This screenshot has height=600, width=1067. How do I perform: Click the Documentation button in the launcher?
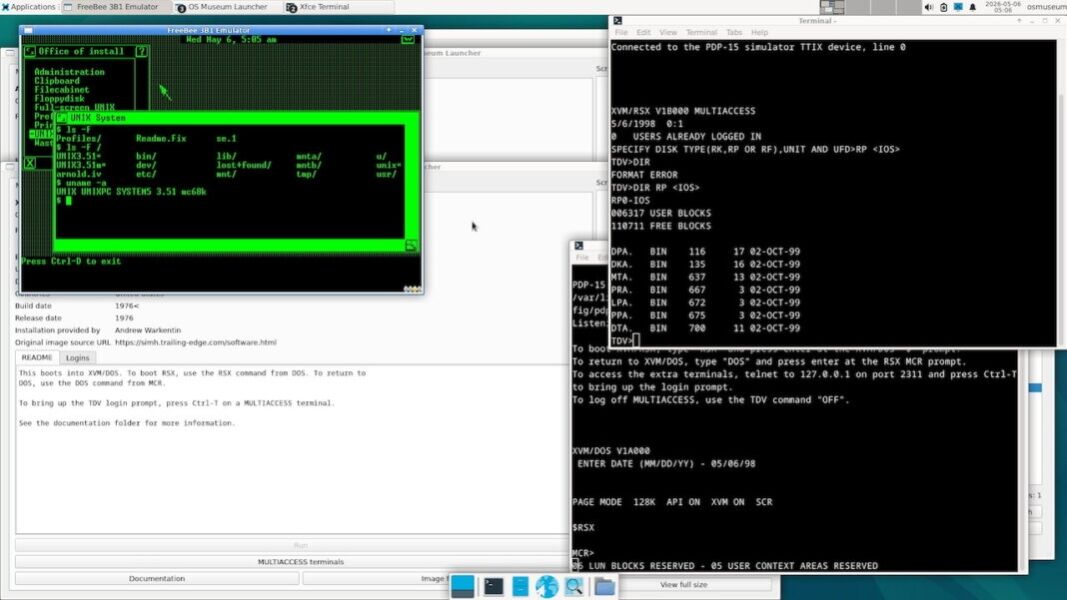[x=157, y=578]
